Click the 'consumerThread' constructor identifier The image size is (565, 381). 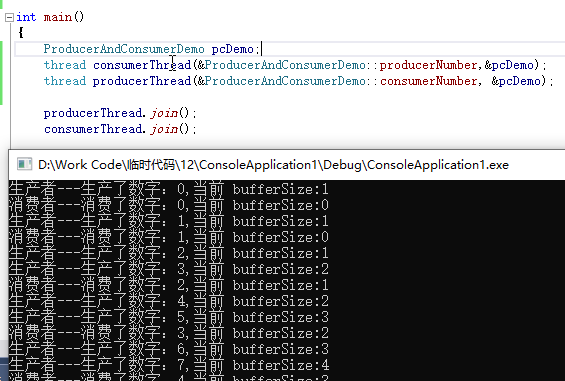[x=142, y=65]
